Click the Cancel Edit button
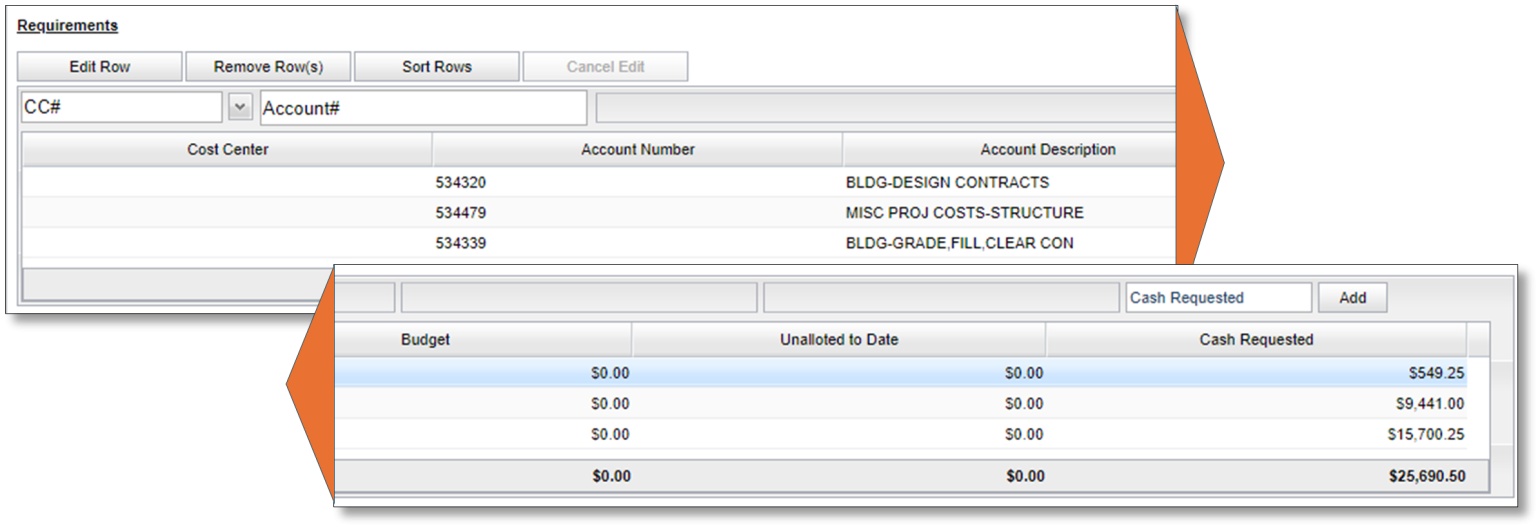The width and height of the screenshot is (1540, 529). pos(605,67)
